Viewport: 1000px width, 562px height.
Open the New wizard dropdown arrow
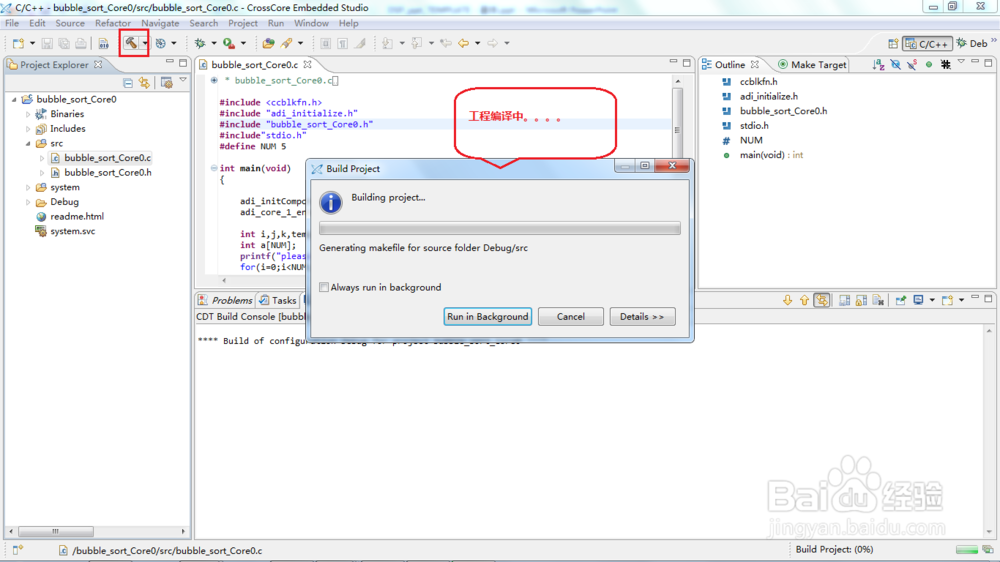(x=32, y=43)
